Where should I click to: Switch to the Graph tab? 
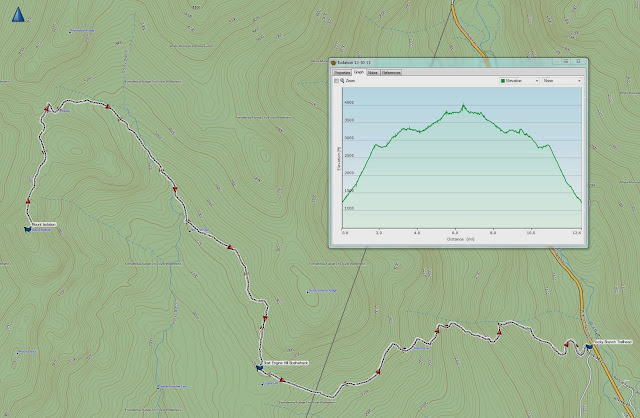click(x=359, y=72)
